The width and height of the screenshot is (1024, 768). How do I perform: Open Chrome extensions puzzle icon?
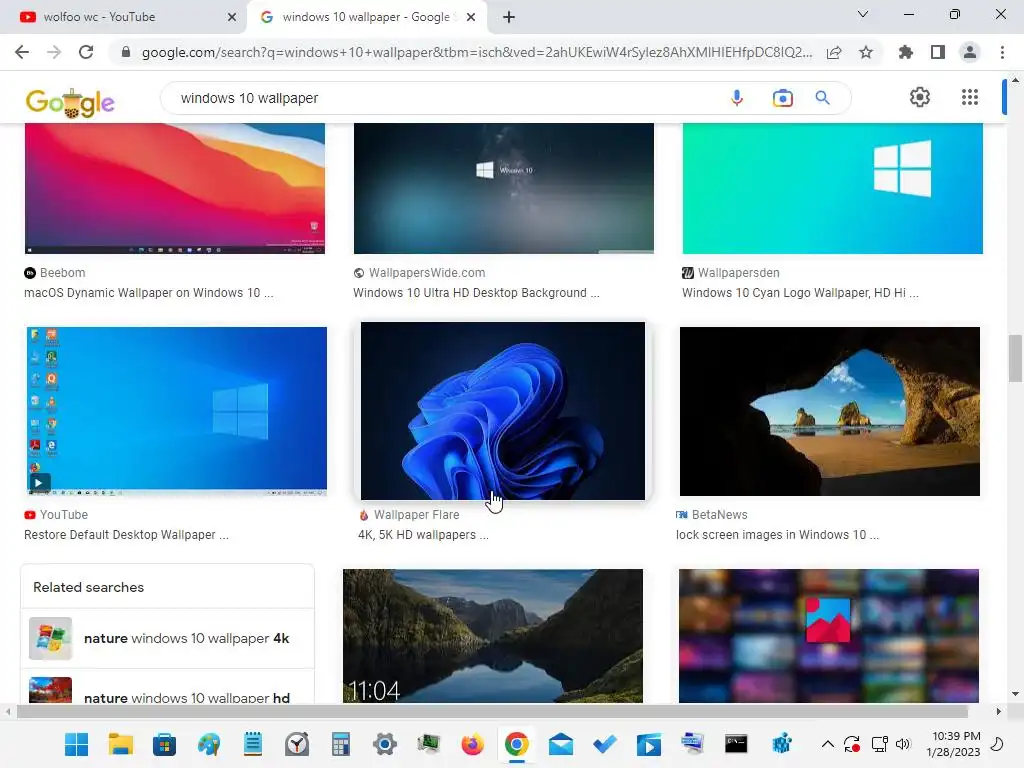tap(906, 52)
